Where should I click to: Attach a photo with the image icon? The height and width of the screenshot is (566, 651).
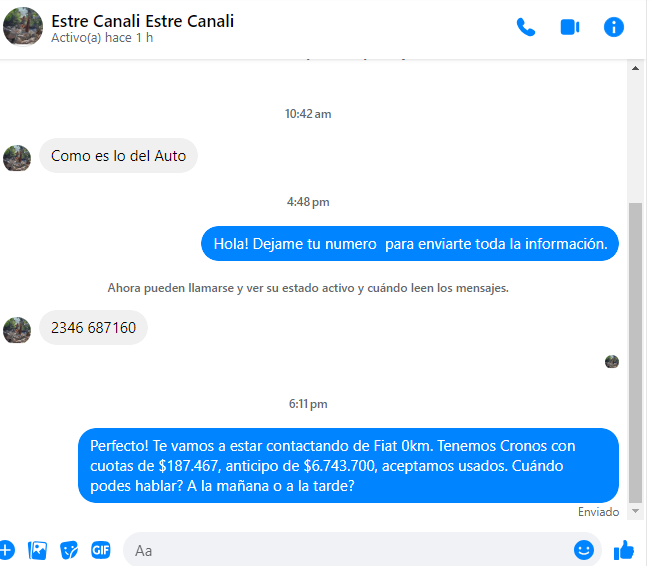[x=37, y=551]
